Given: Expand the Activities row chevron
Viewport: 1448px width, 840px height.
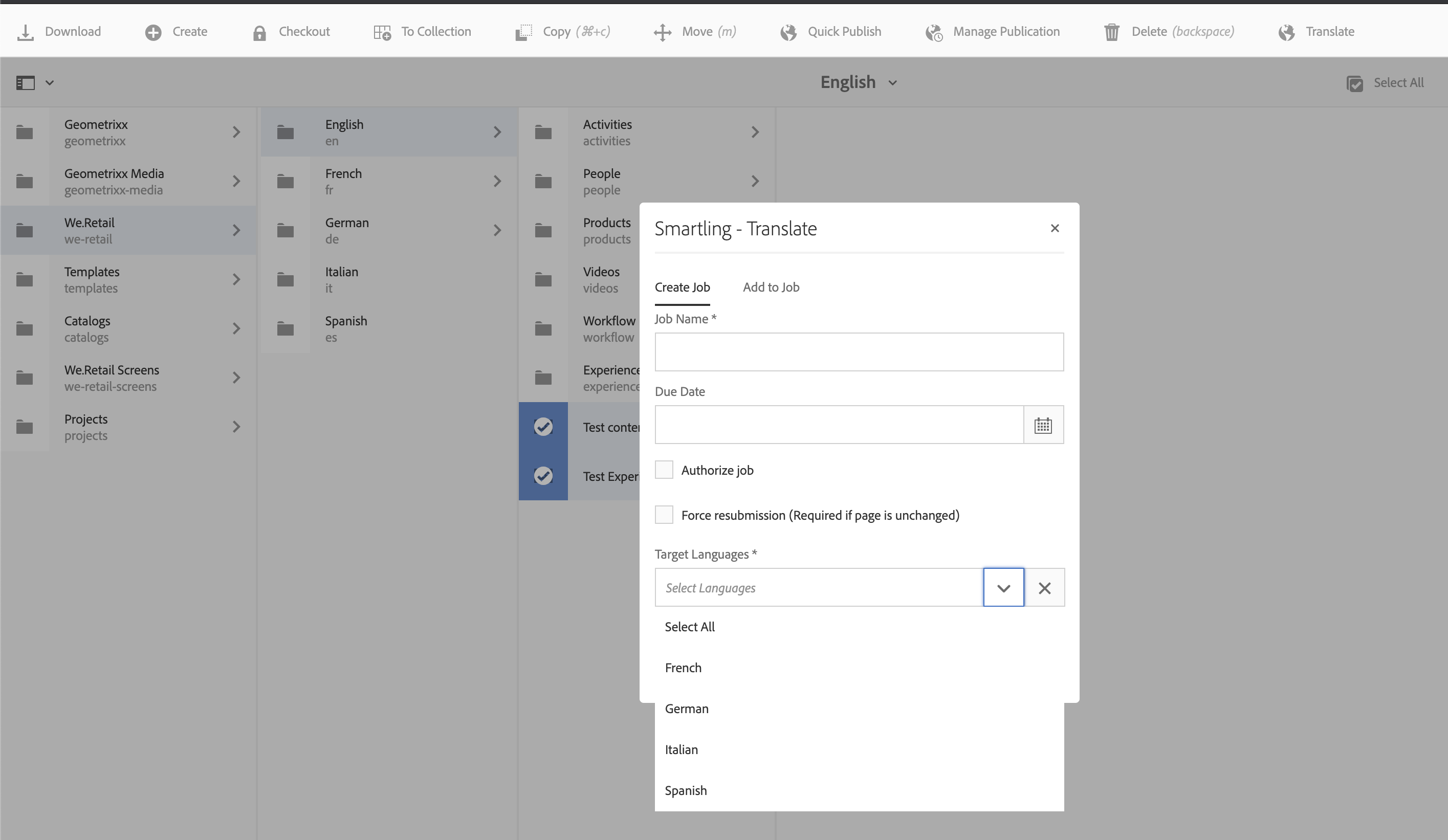Looking at the screenshot, I should pos(755,132).
